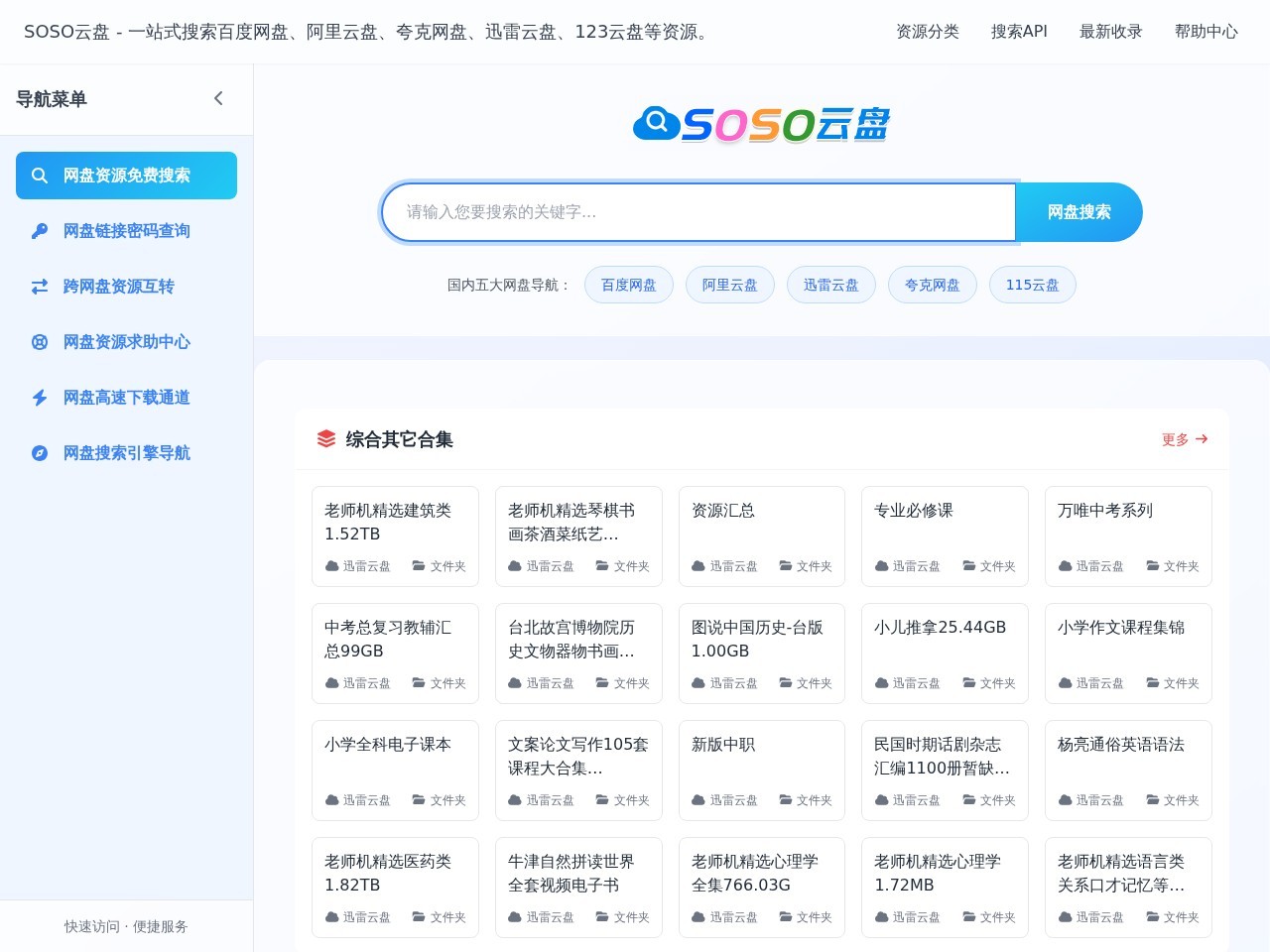Image resolution: width=1270 pixels, height=952 pixels.
Task: Click 导航菜单 sidebar heading
Action: pyautogui.click(x=52, y=99)
